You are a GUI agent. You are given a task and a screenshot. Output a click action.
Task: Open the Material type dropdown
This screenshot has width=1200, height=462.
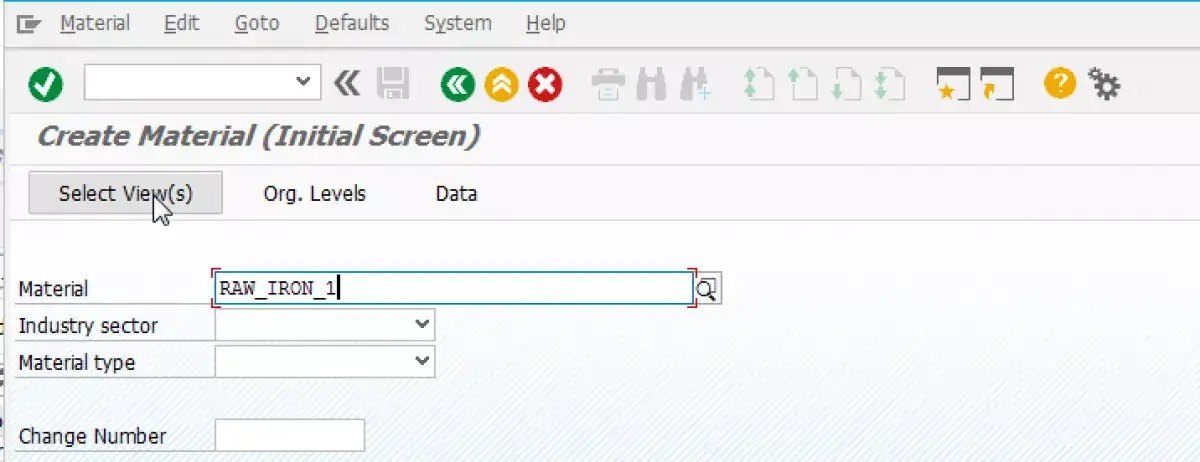click(x=423, y=360)
